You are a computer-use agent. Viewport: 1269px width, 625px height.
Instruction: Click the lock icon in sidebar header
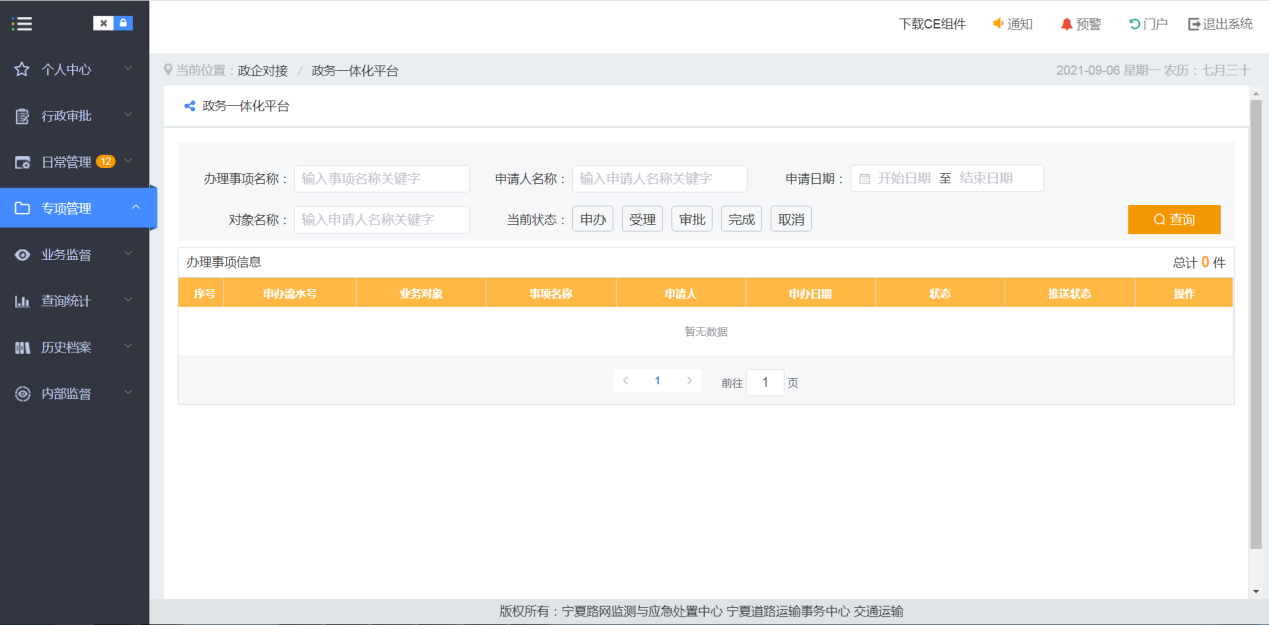(123, 23)
